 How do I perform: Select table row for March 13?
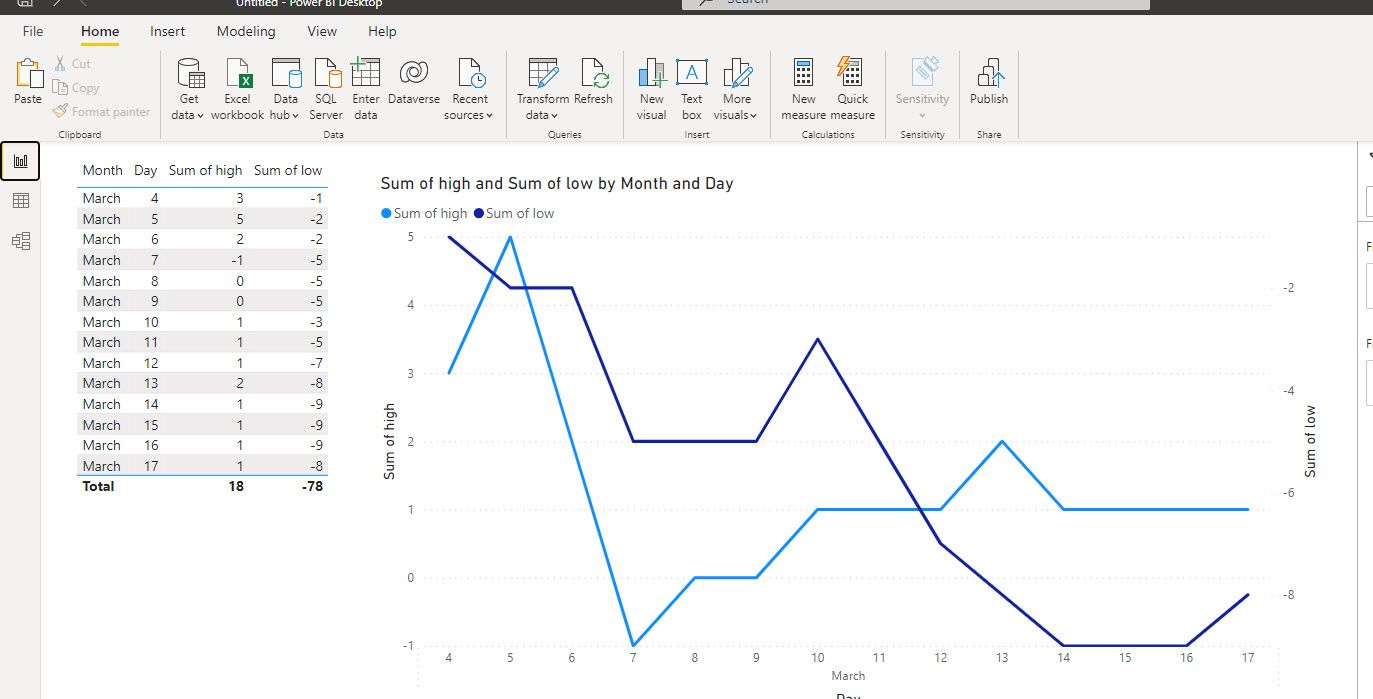click(x=202, y=383)
